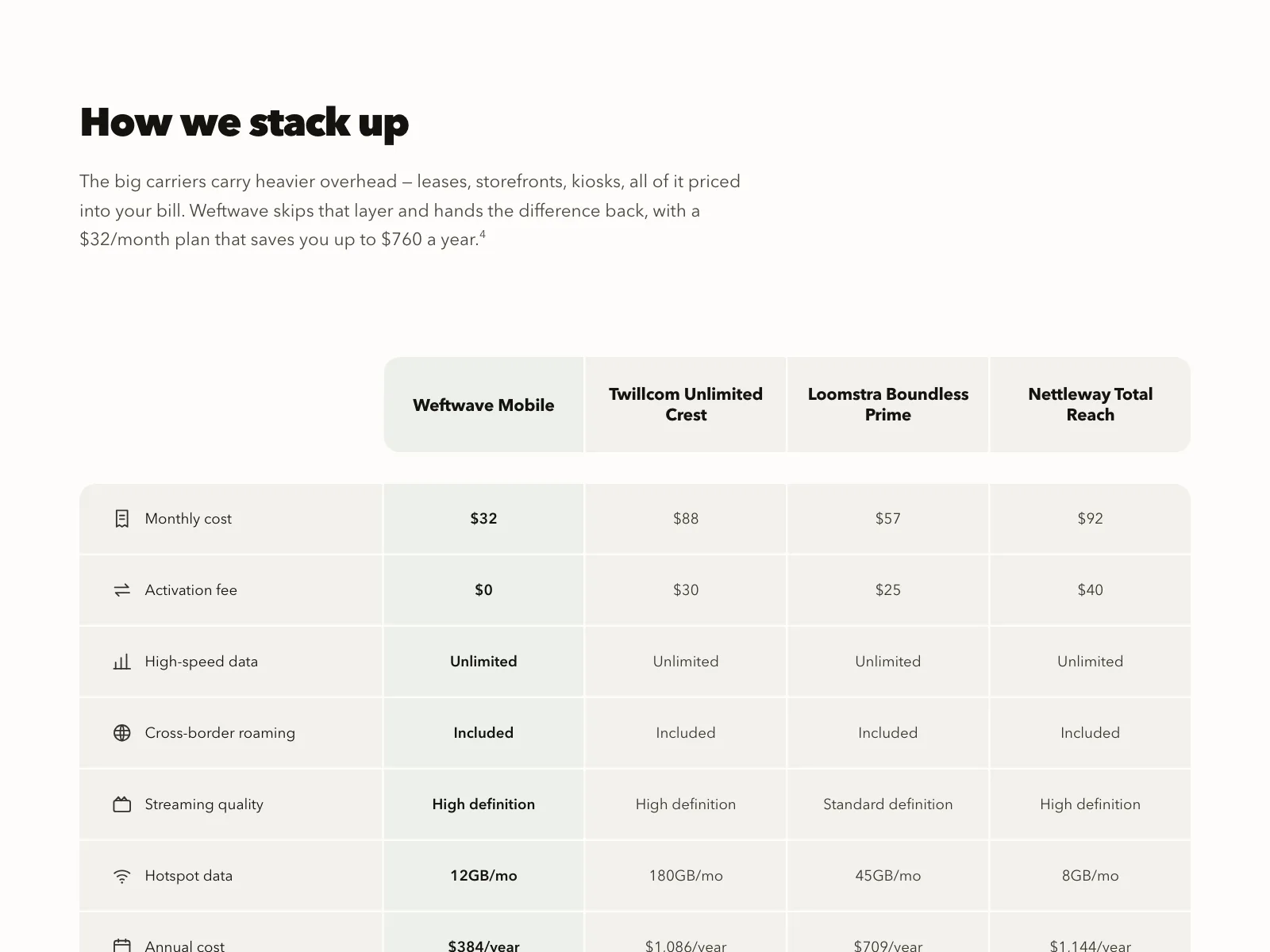The height and width of the screenshot is (952, 1270).
Task: Select the Nettleway Total Reach column header
Action: coord(1091,405)
